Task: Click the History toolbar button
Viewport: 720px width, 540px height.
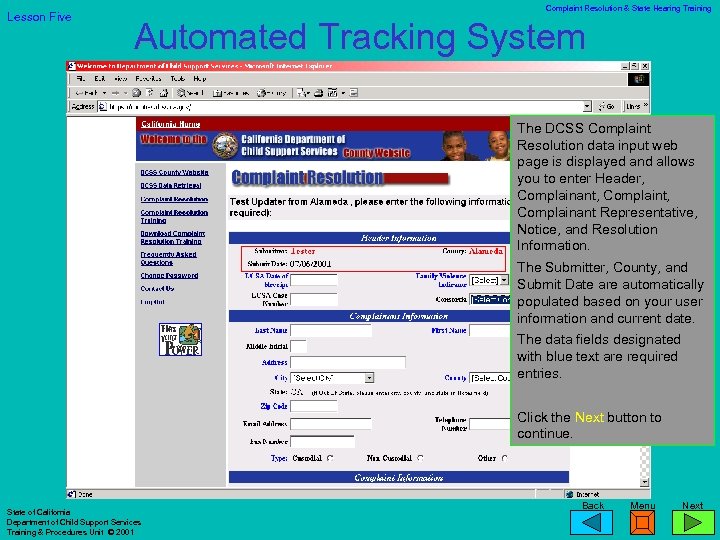Action: coord(272,93)
